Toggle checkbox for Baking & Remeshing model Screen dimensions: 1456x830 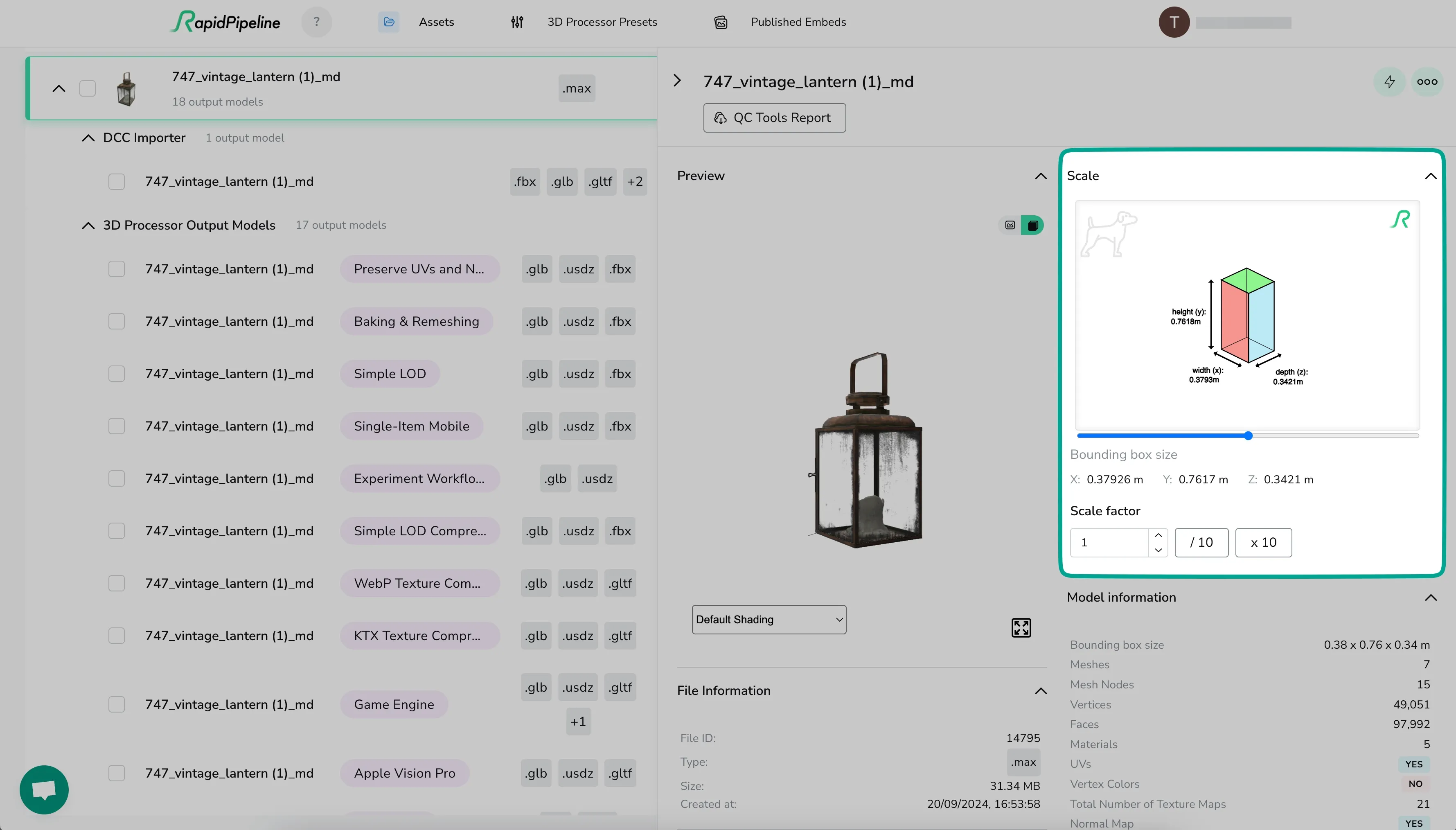pos(116,321)
